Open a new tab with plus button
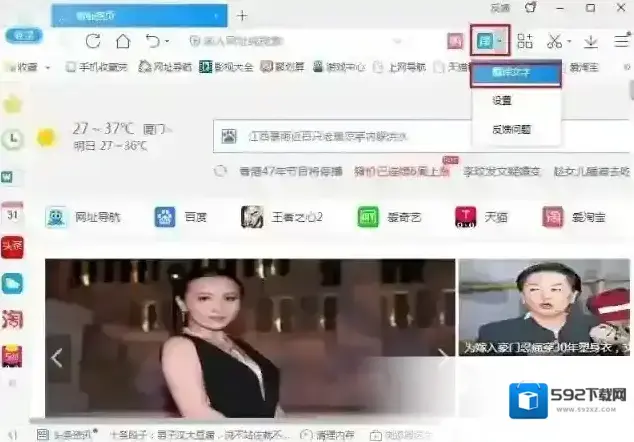The height and width of the screenshot is (442, 634). click(x=242, y=15)
